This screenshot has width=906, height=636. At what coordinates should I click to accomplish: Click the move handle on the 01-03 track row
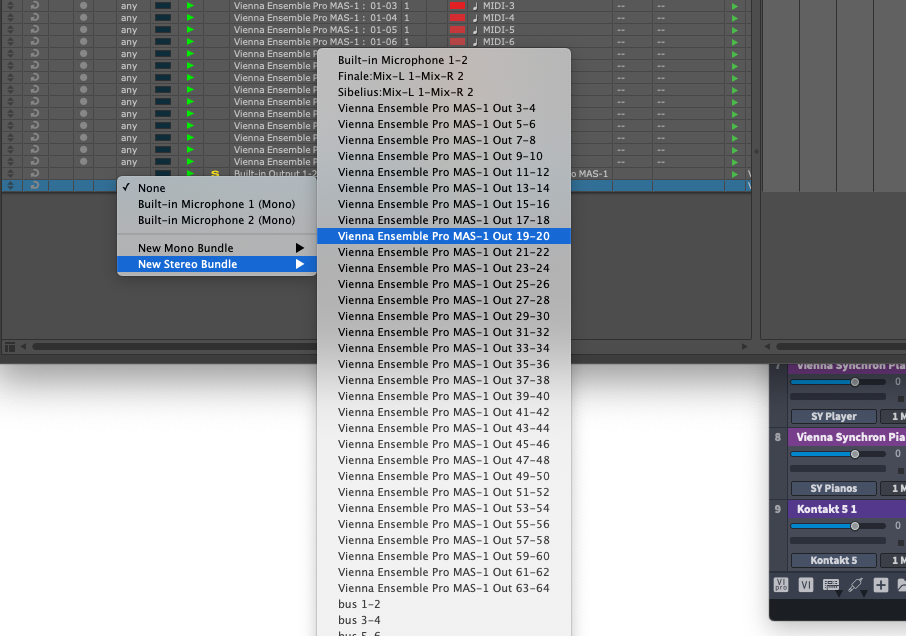click(10, 6)
